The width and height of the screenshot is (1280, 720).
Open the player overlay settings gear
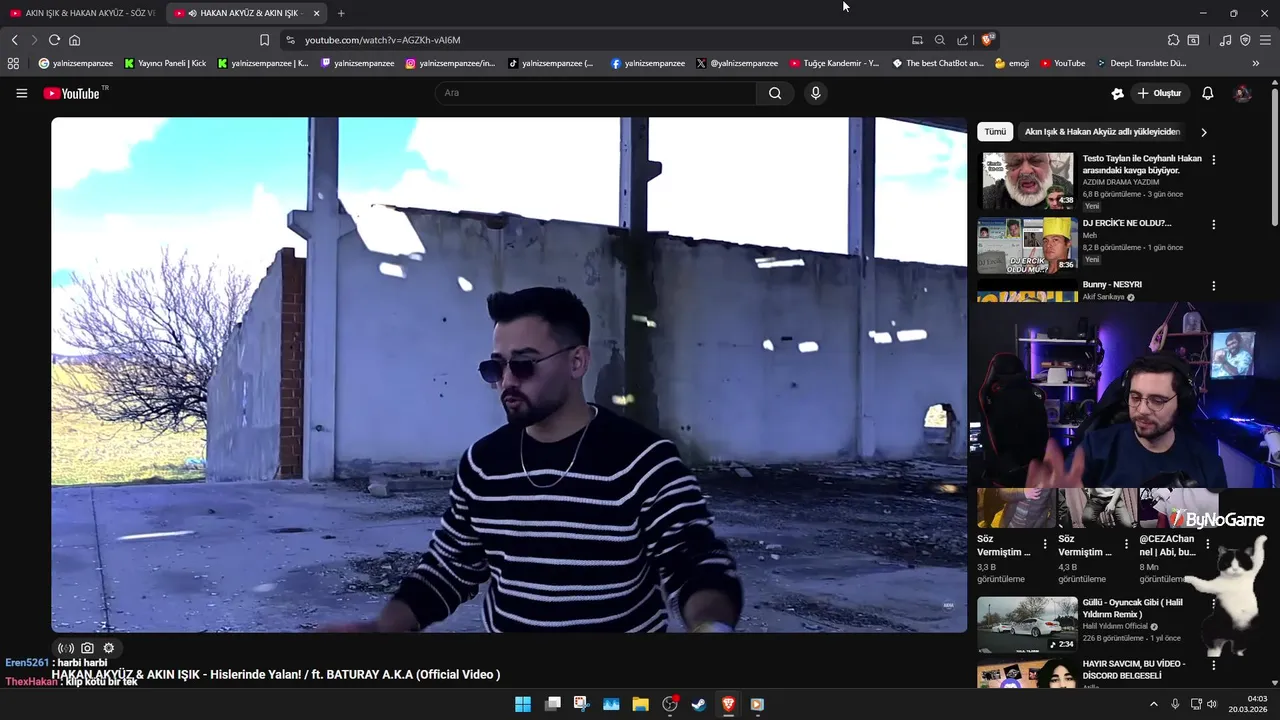tap(109, 648)
